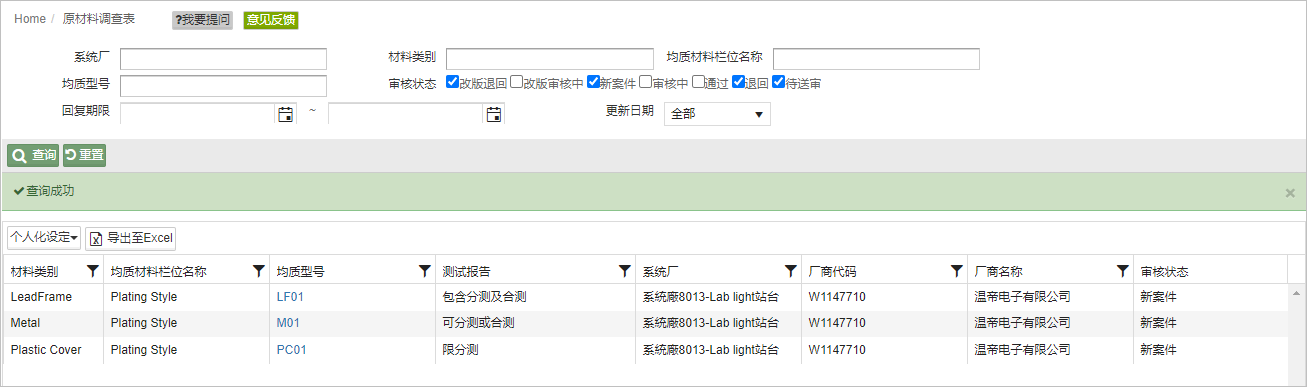Click the start 回复期限 date field
The height and width of the screenshot is (387, 1307).
click(x=198, y=114)
